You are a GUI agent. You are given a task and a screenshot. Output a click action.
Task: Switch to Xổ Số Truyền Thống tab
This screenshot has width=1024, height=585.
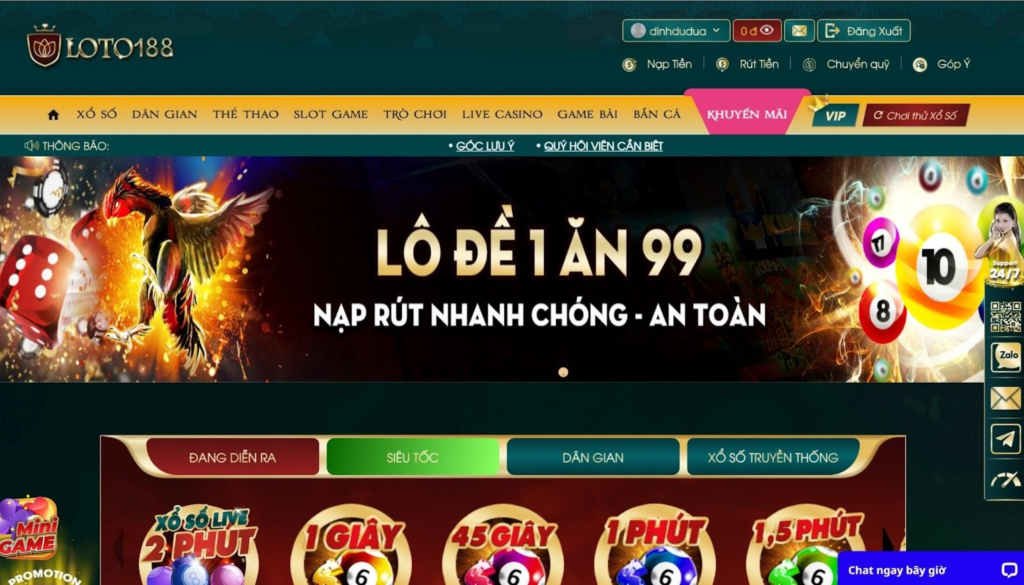click(773, 457)
